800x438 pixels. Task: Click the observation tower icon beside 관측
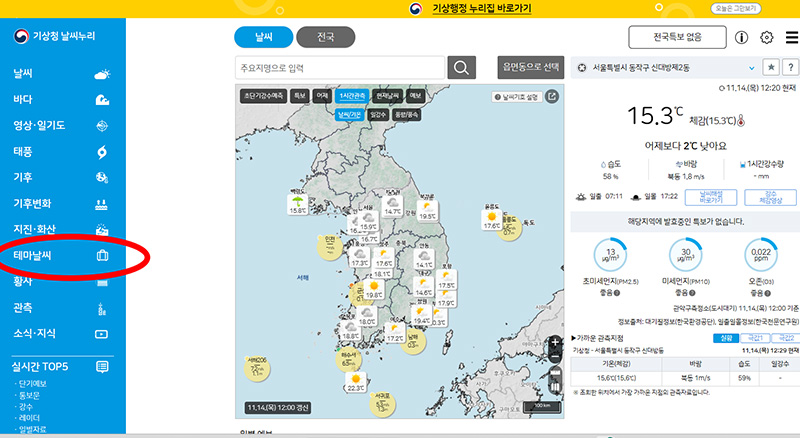102,308
